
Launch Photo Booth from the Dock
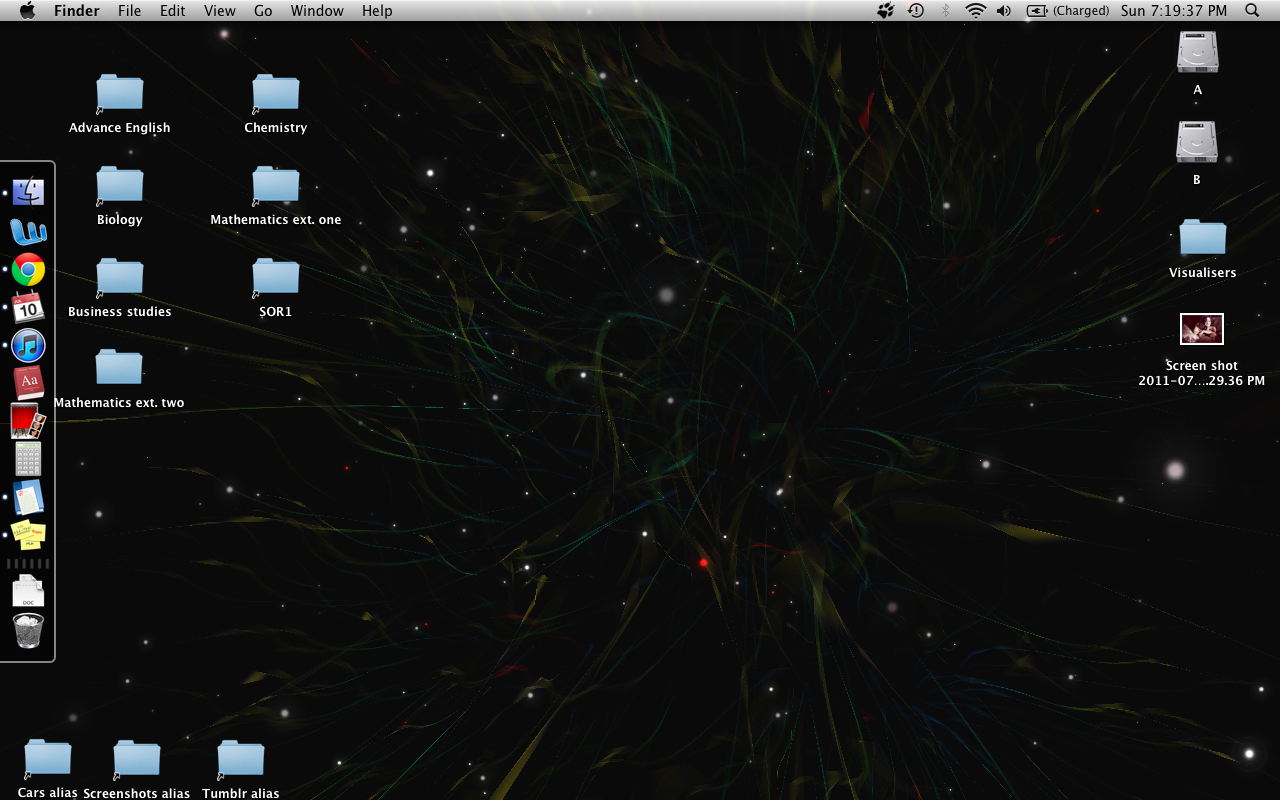pos(28,421)
